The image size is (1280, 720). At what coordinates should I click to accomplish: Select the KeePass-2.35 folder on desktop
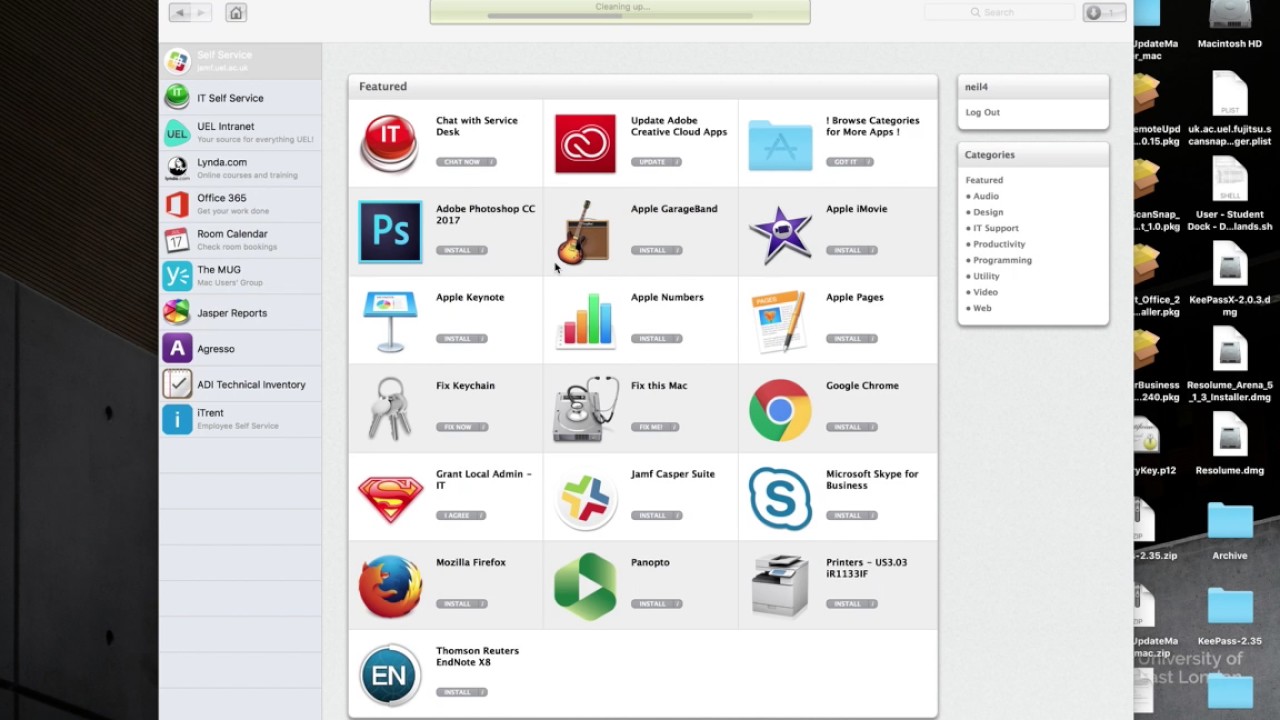[1230, 617]
